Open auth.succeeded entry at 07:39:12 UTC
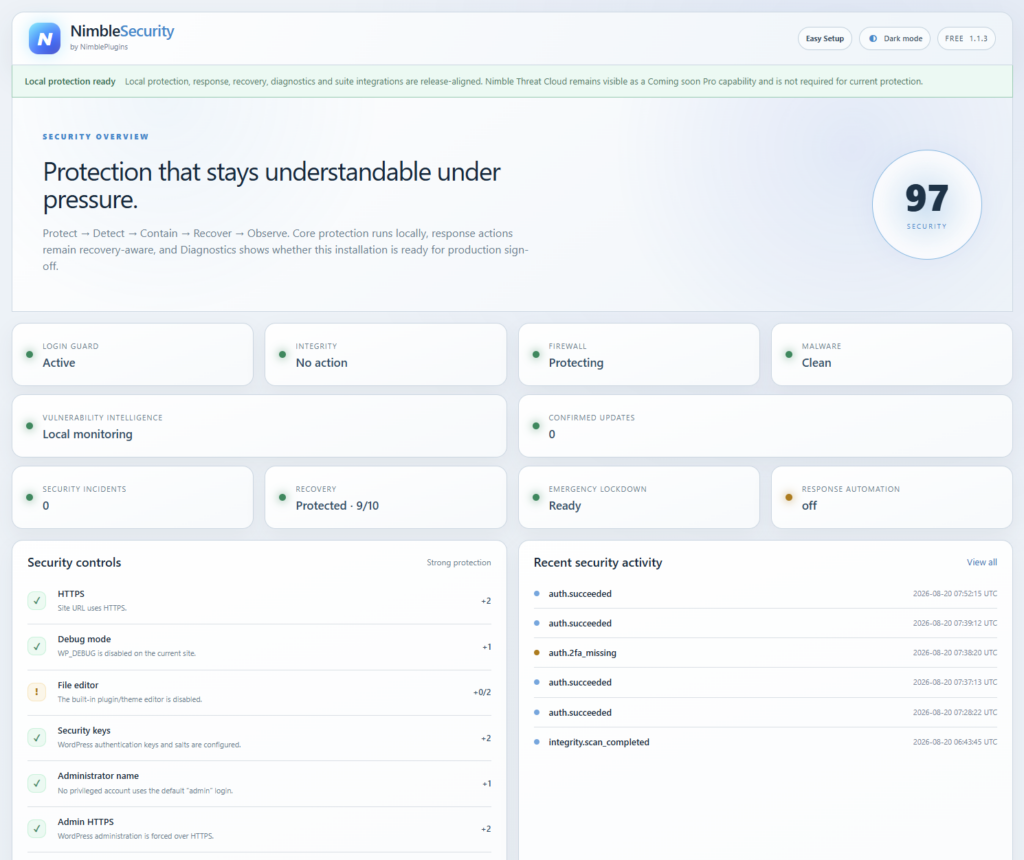Image resolution: width=1024 pixels, height=860 pixels. [765, 623]
